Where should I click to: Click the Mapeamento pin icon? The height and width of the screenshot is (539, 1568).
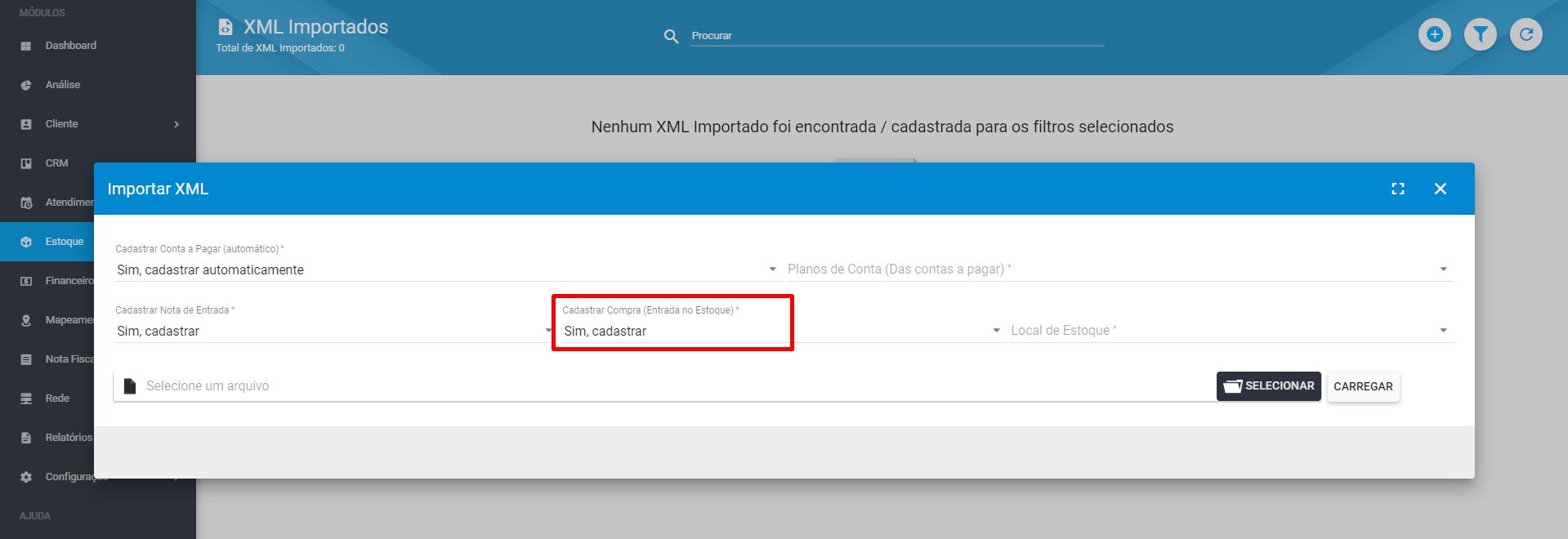[26, 320]
